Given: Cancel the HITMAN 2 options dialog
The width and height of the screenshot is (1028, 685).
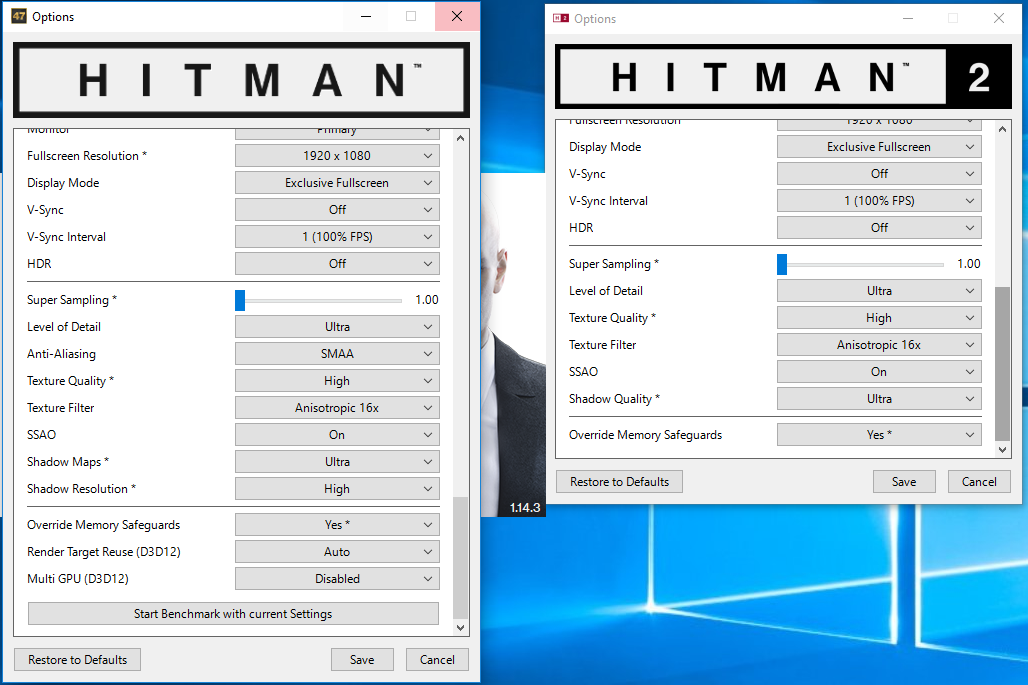Looking at the screenshot, I should pos(979,481).
